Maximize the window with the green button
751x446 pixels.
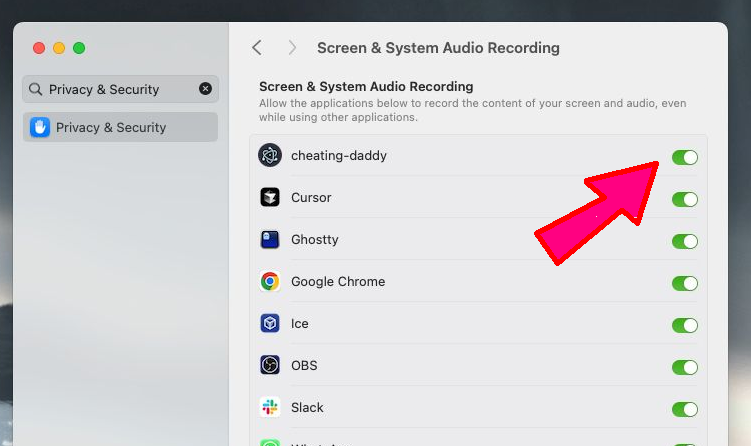point(79,48)
